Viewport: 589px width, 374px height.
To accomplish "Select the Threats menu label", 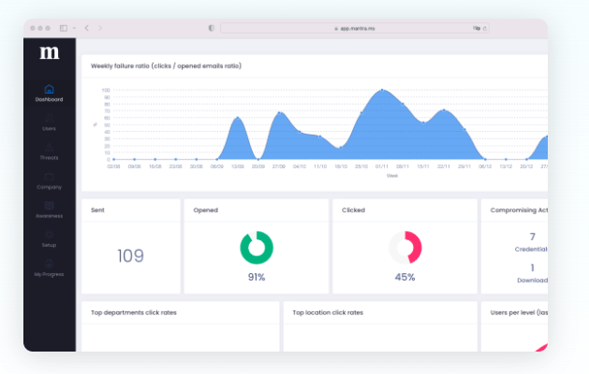I will [49, 158].
